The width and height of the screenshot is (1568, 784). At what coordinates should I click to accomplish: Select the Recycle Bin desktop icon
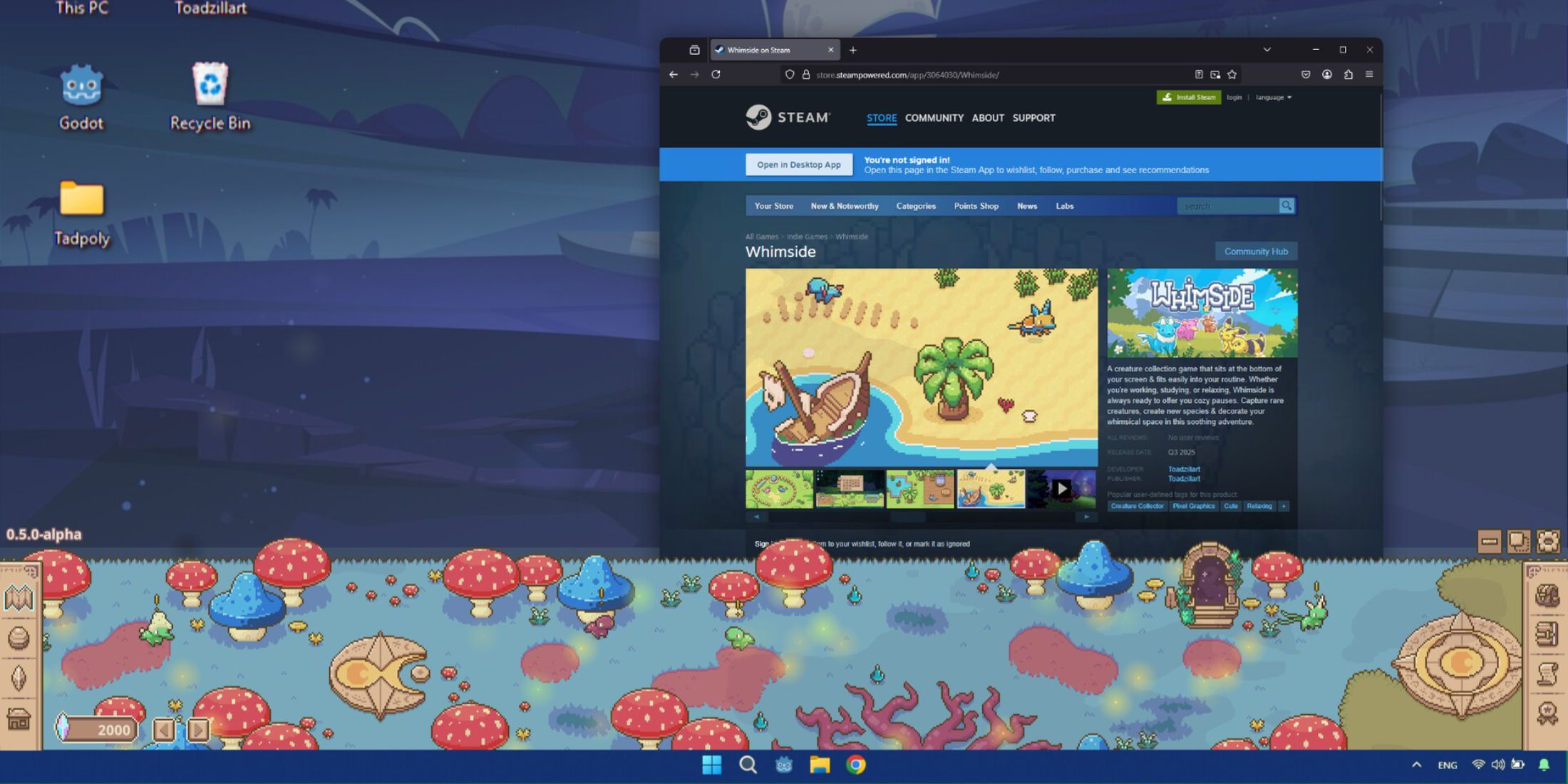[x=210, y=98]
